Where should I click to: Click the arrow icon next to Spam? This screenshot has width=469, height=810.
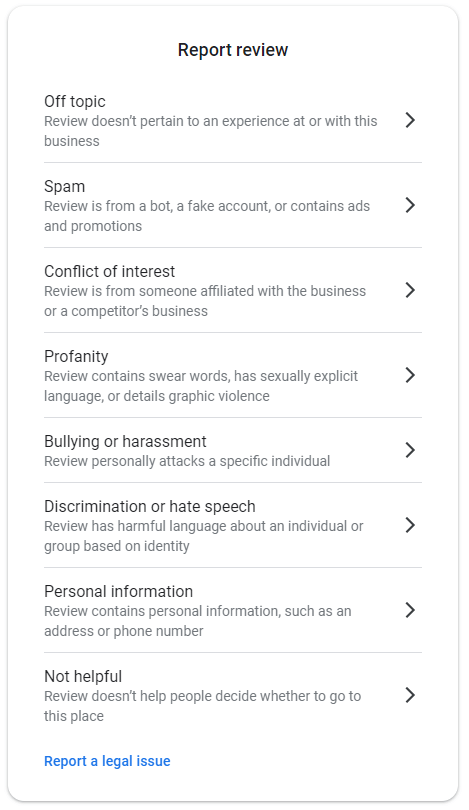pyautogui.click(x=410, y=205)
